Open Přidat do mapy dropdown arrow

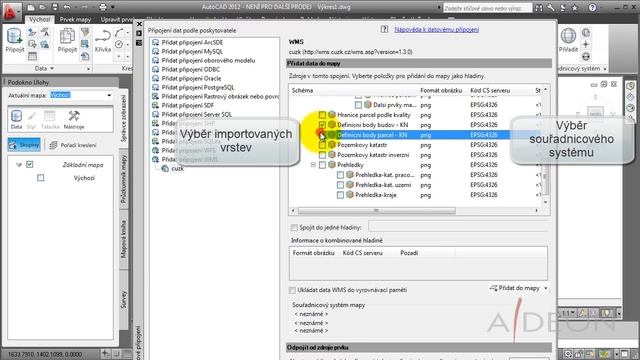[x=546, y=288]
